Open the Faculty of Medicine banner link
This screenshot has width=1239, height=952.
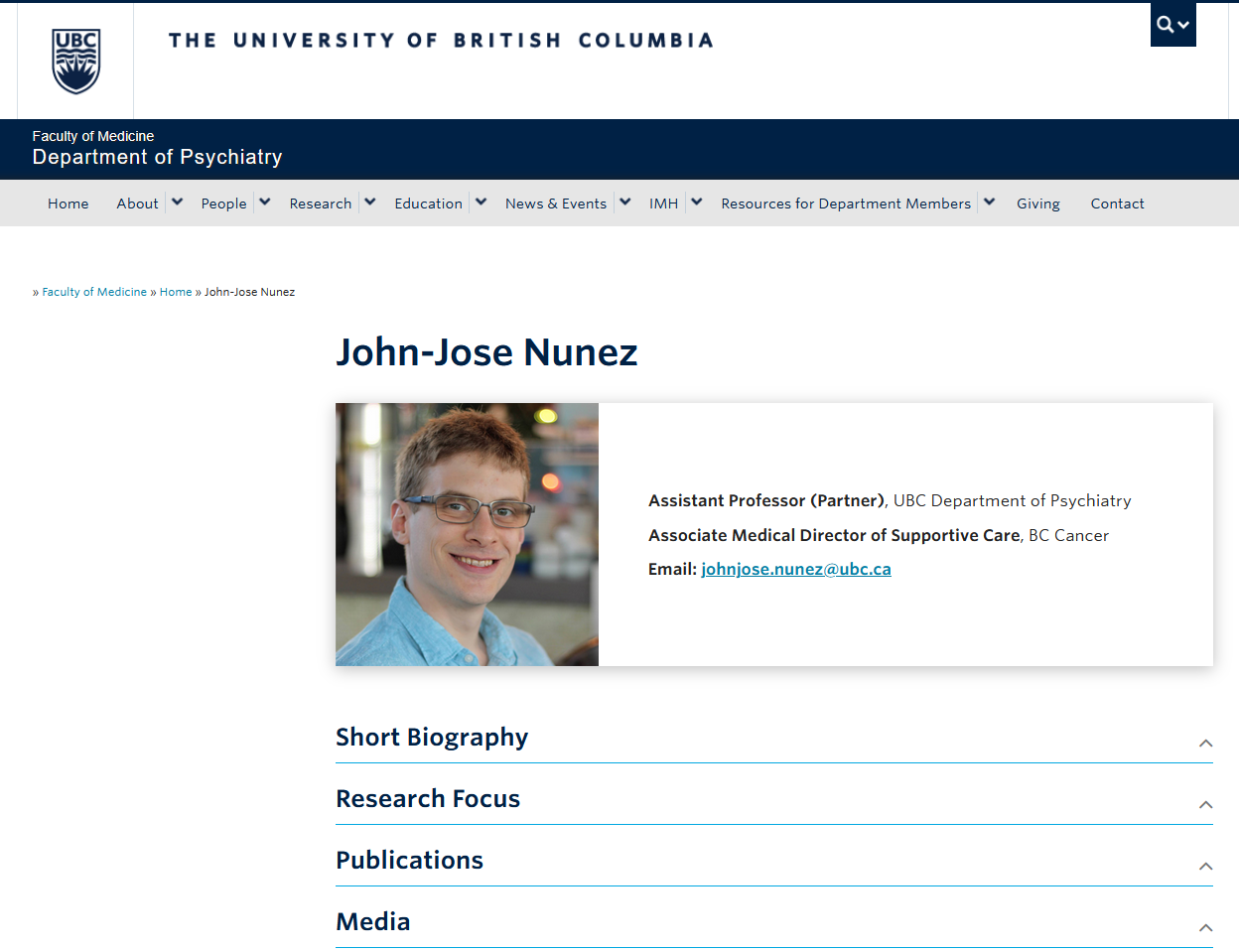point(93,136)
